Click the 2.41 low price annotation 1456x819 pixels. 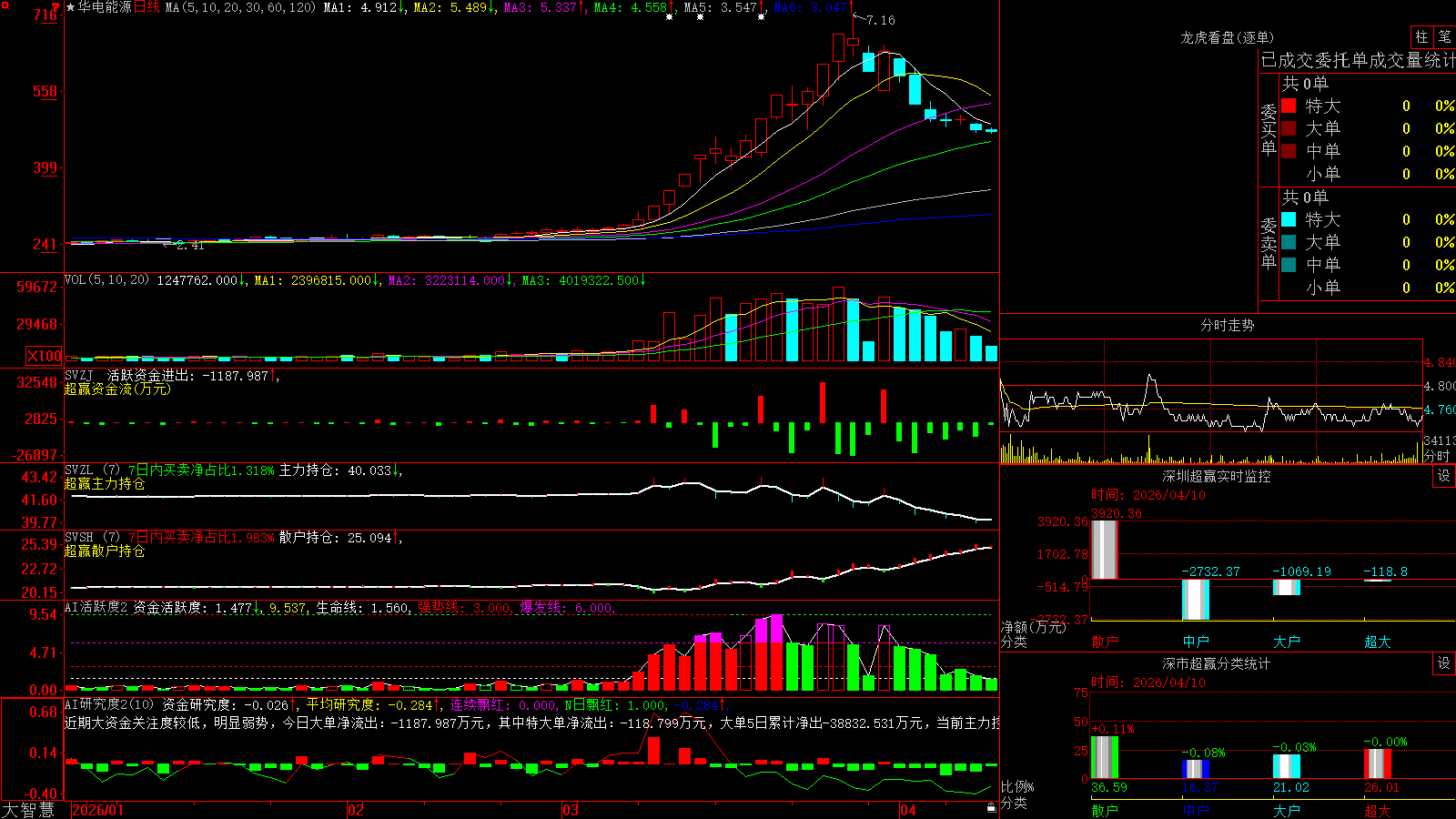(x=190, y=246)
